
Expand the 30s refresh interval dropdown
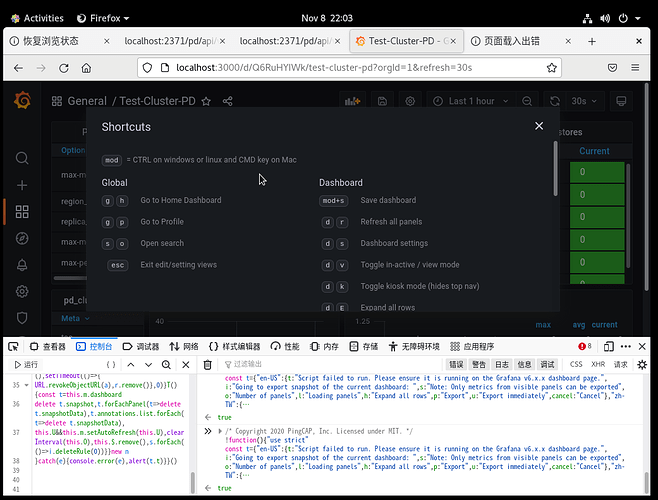coord(583,101)
